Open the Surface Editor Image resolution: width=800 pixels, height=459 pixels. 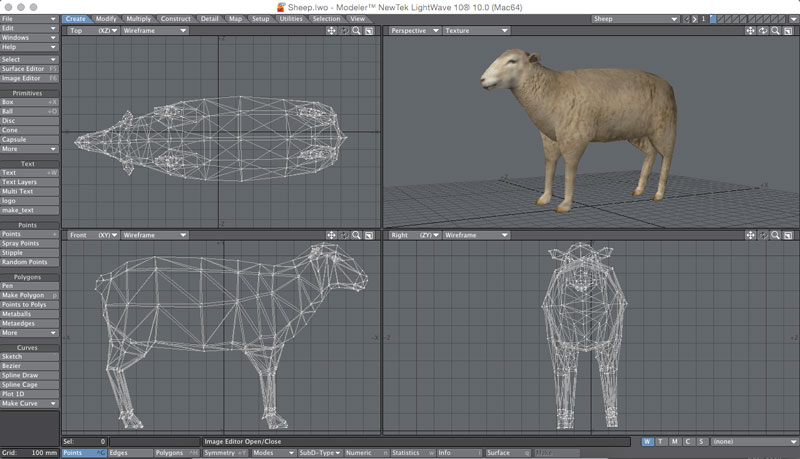pyautogui.click(x=29, y=69)
